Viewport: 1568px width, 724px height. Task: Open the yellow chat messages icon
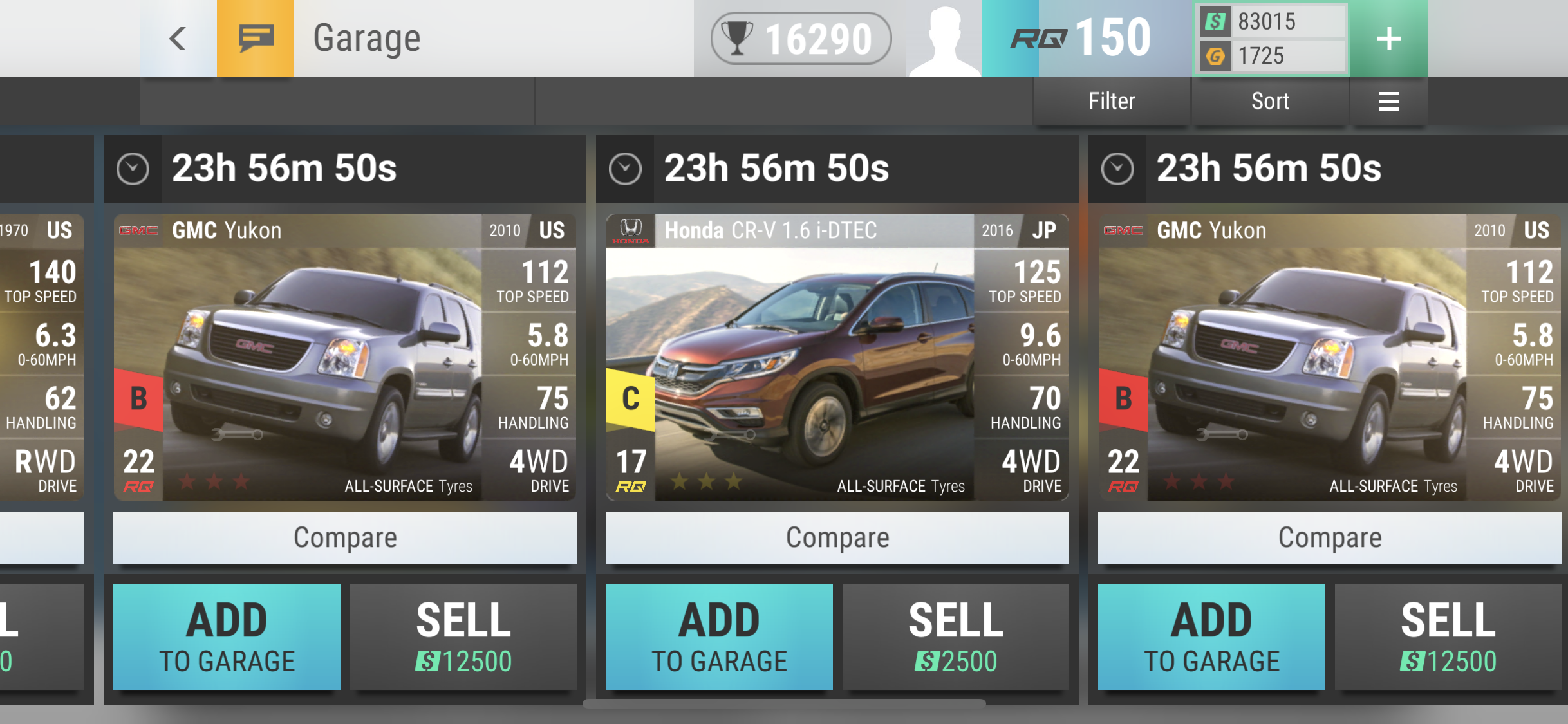256,39
